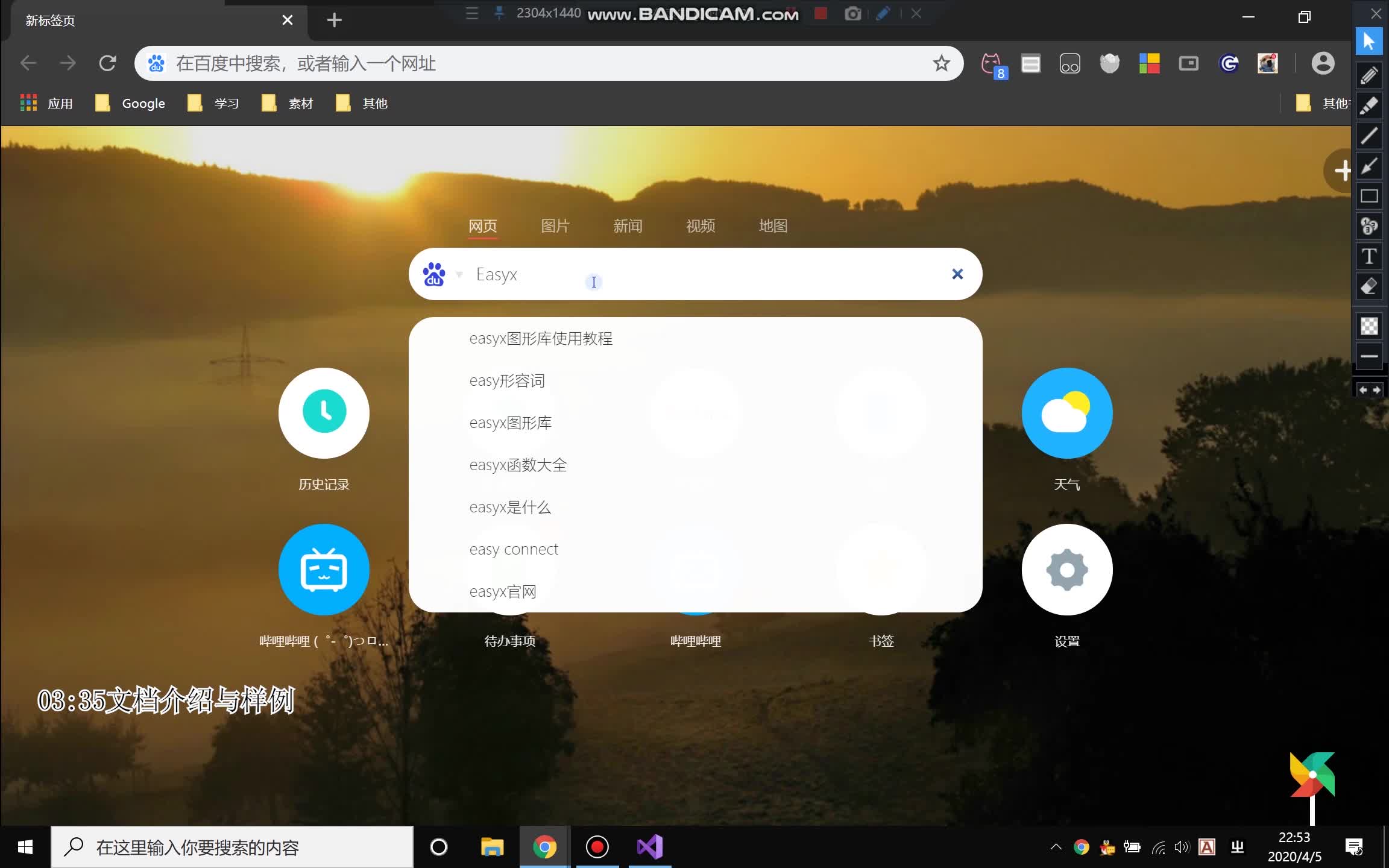This screenshot has height=868, width=1389.
Task: Open the volume control tray icon
Action: click(x=1182, y=847)
